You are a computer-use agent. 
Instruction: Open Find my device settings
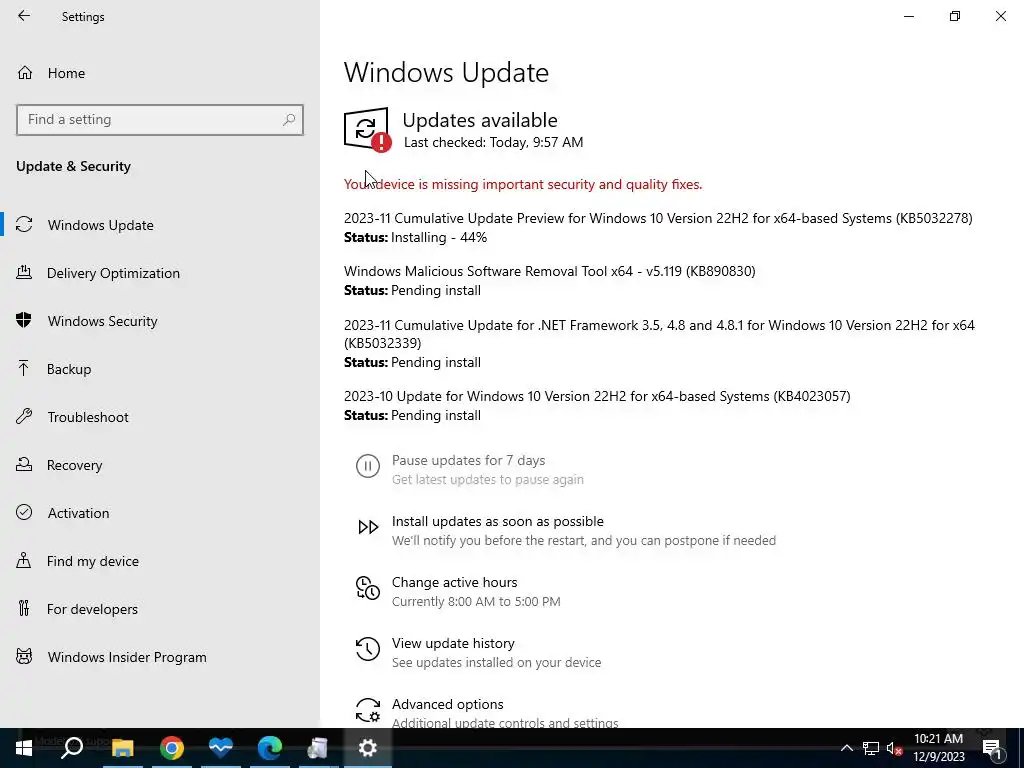point(93,562)
